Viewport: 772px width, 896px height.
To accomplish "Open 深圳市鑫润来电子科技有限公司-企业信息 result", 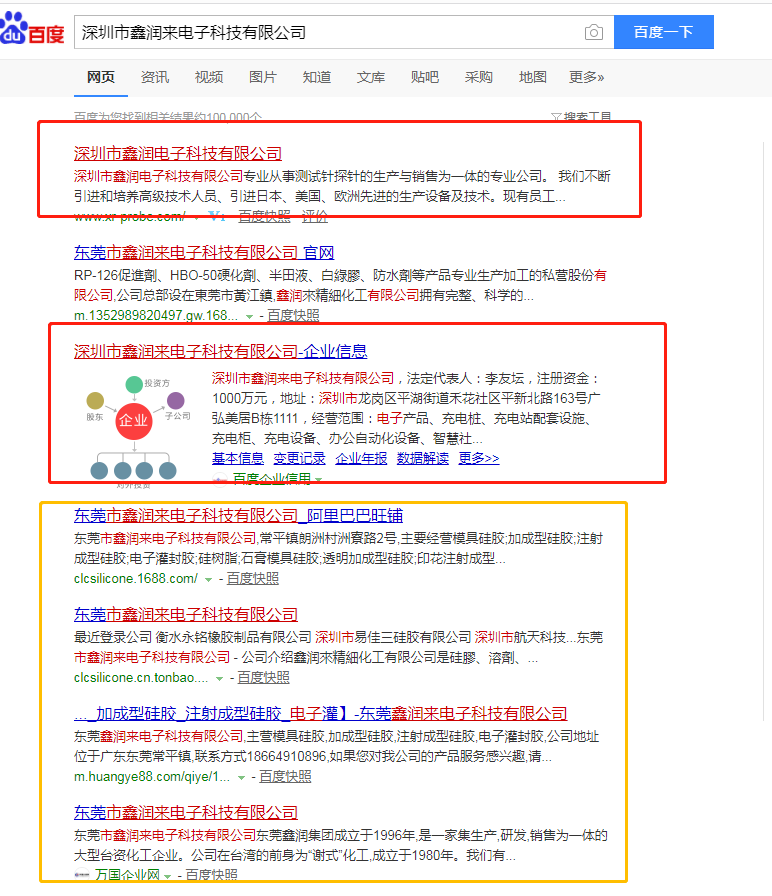I will click(221, 351).
